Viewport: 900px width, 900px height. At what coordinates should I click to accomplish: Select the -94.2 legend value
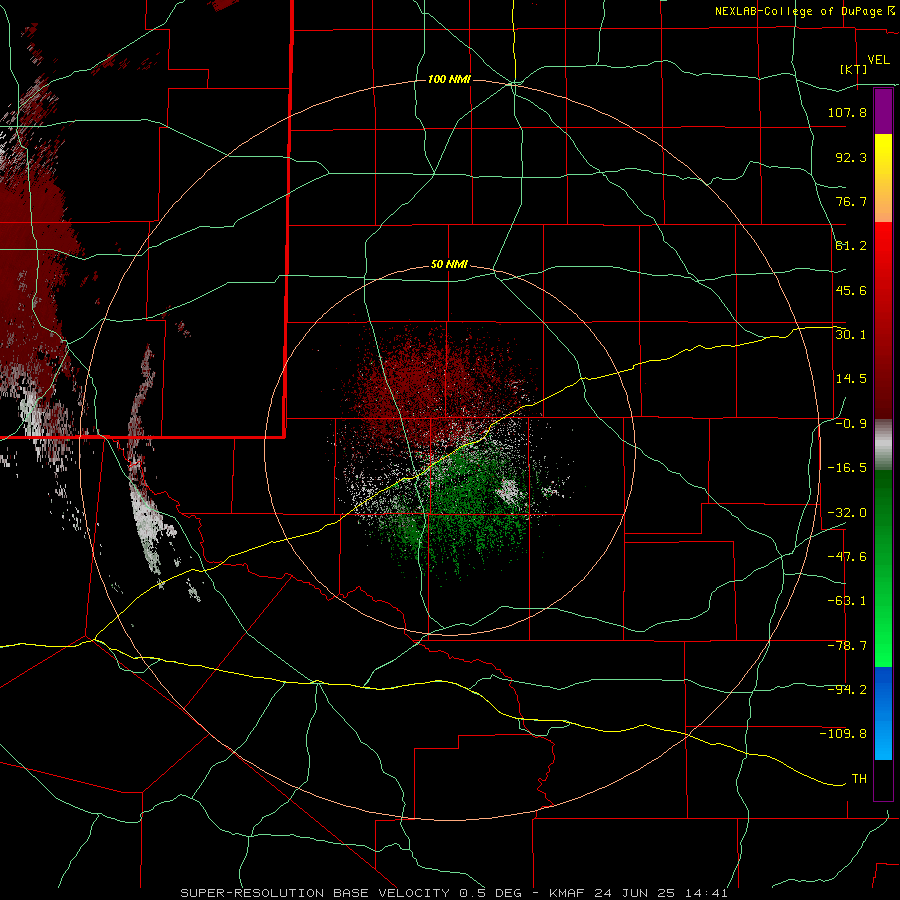tap(847, 689)
